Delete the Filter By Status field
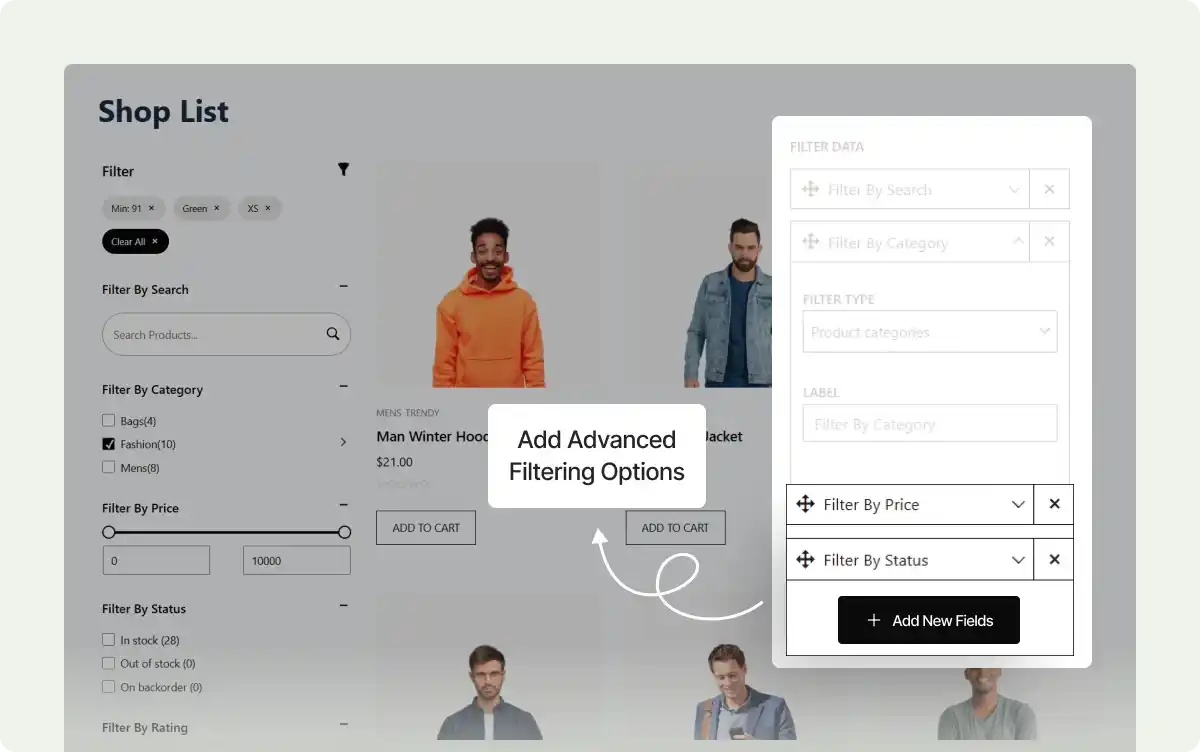Image resolution: width=1200 pixels, height=752 pixels. [1054, 560]
